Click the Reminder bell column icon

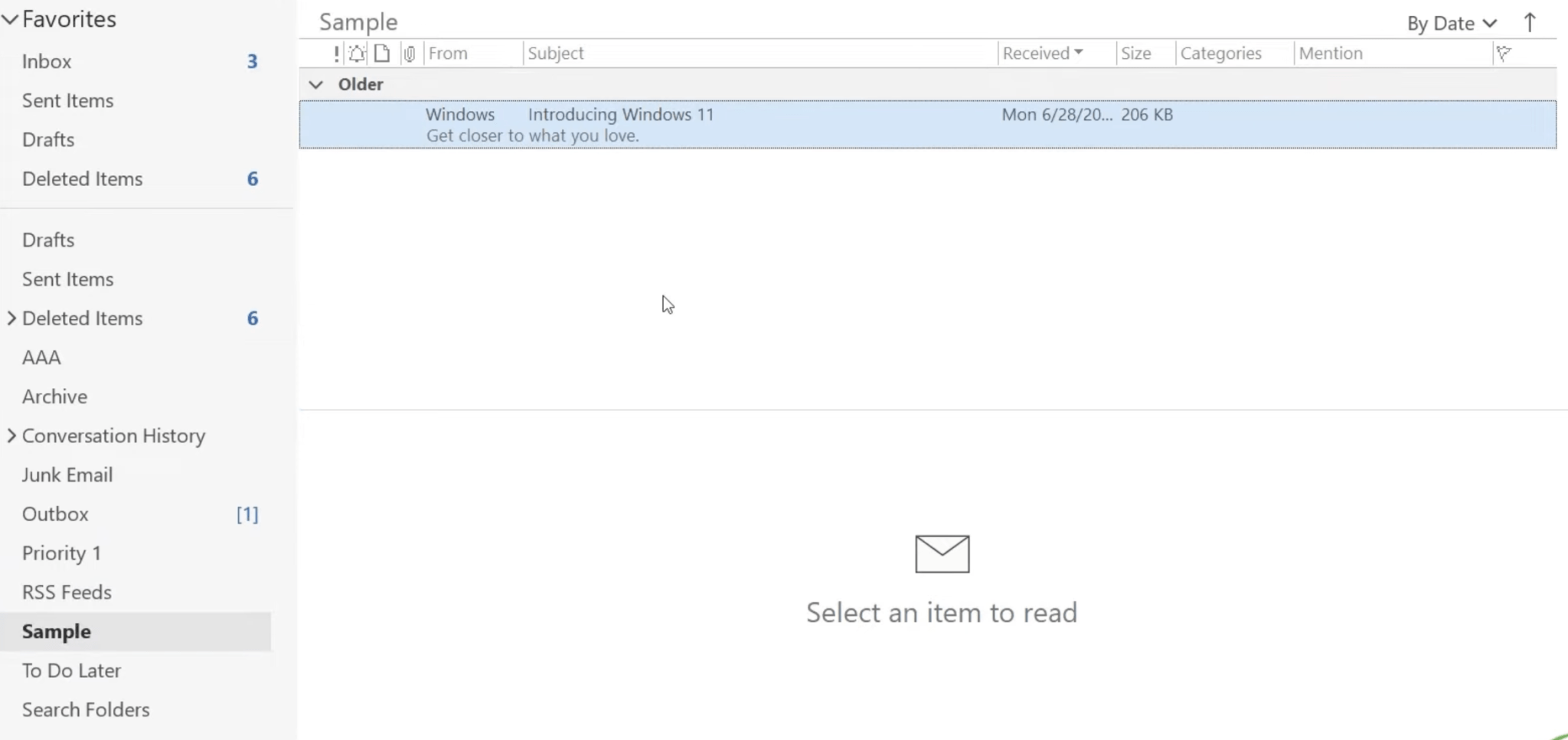pos(357,53)
